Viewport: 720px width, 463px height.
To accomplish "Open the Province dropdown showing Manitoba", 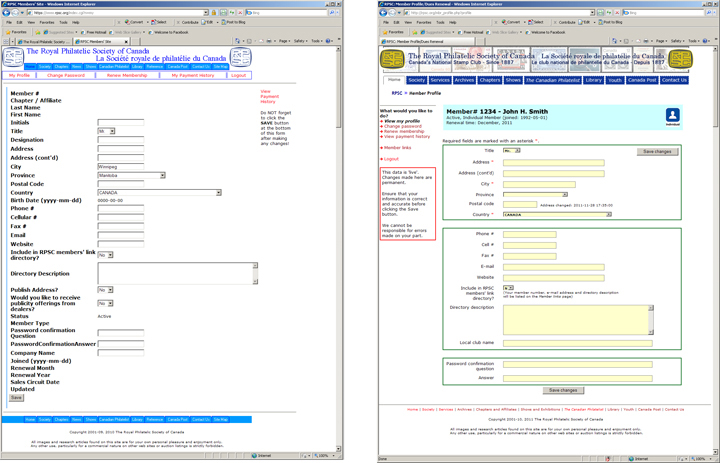I will point(131,175).
